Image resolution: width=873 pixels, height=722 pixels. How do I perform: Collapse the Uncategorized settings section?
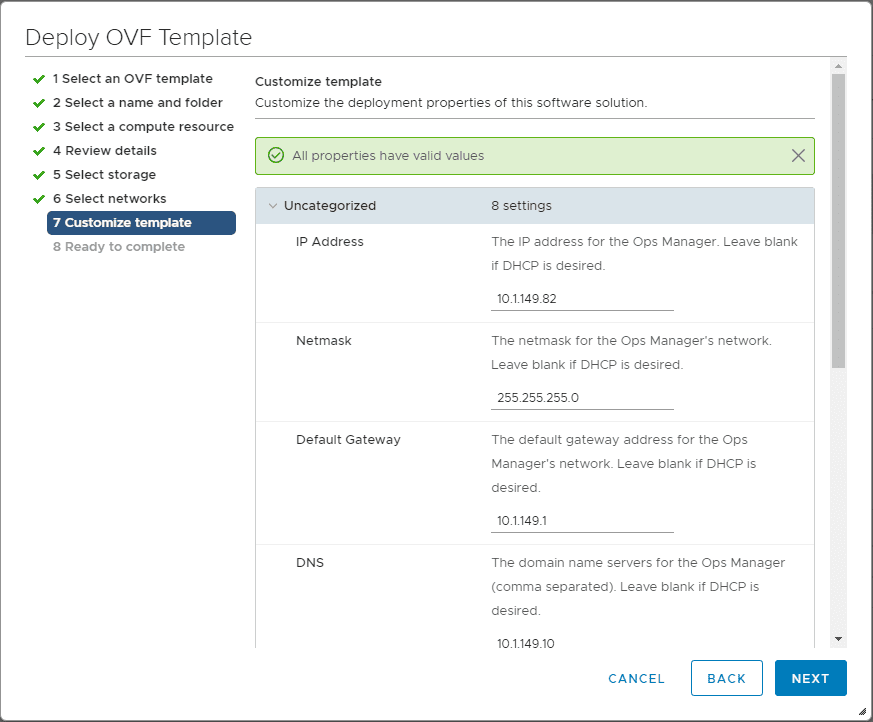(x=272, y=206)
